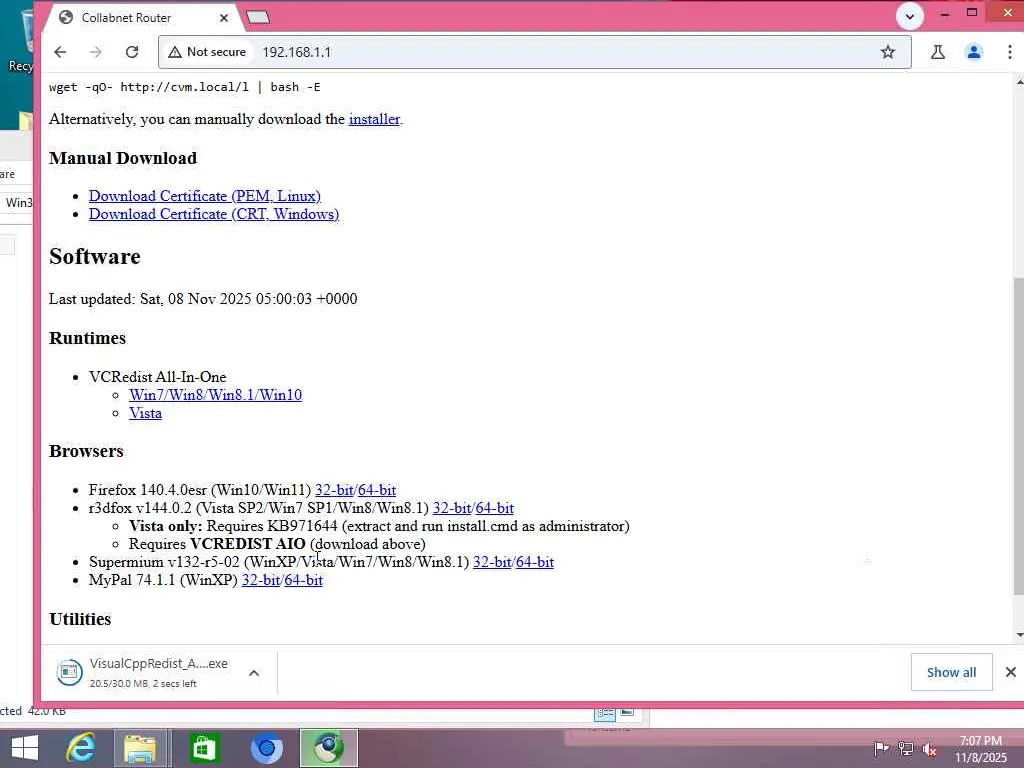
Task: Download r3dfox v144.0.2 64-bit
Action: [x=495, y=508]
